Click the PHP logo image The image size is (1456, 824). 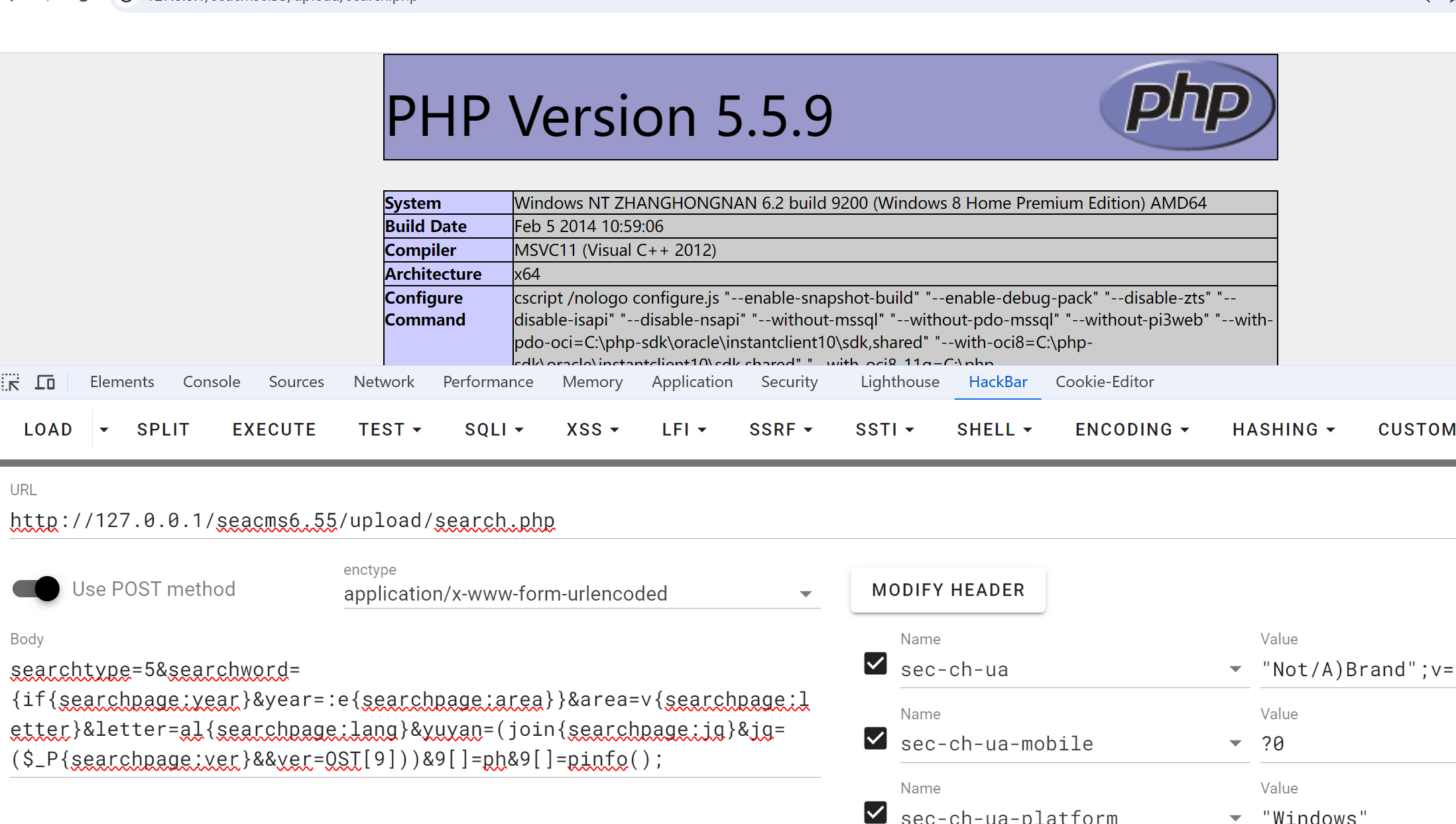click(x=1187, y=105)
